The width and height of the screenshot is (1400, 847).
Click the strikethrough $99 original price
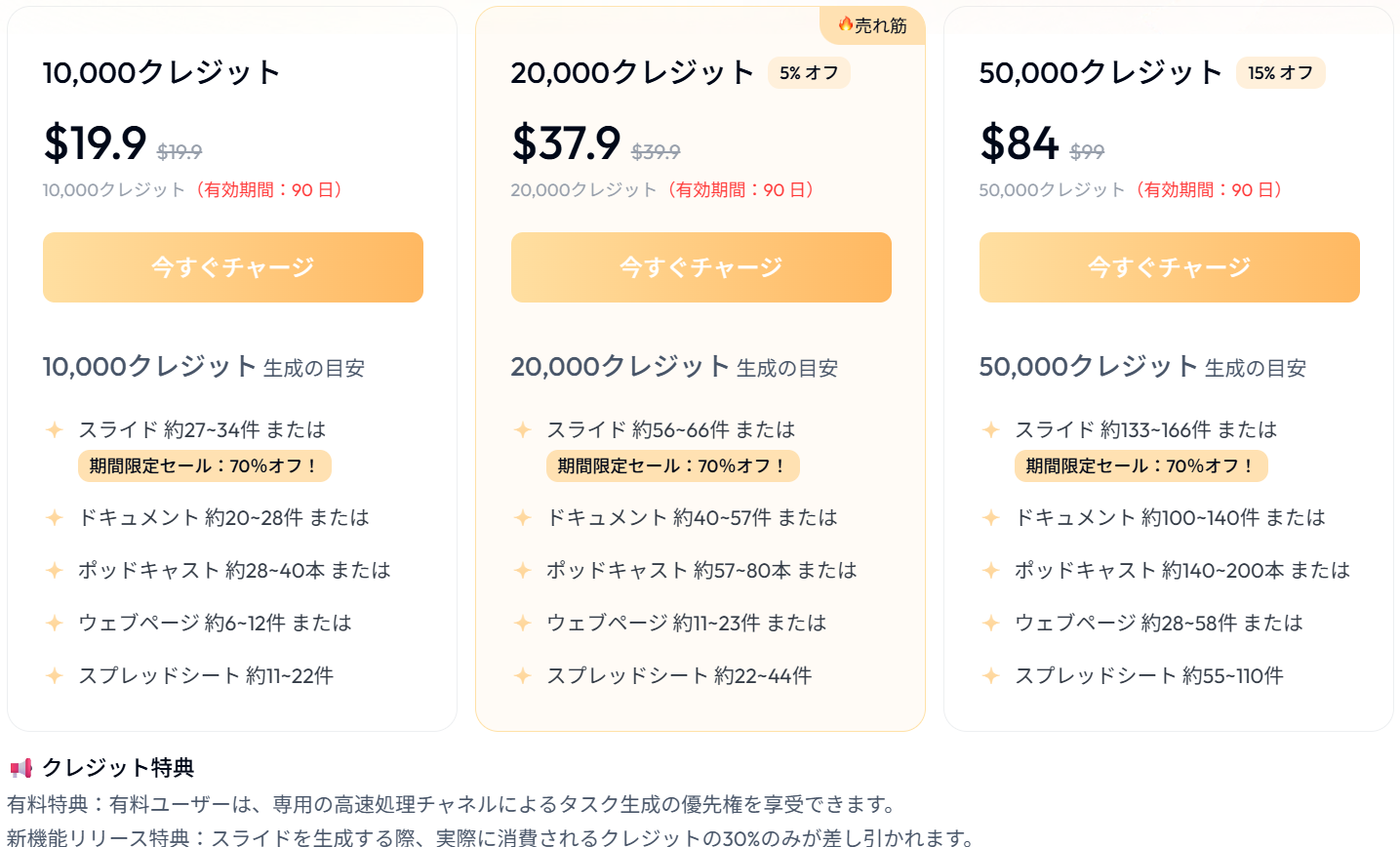tap(1087, 151)
